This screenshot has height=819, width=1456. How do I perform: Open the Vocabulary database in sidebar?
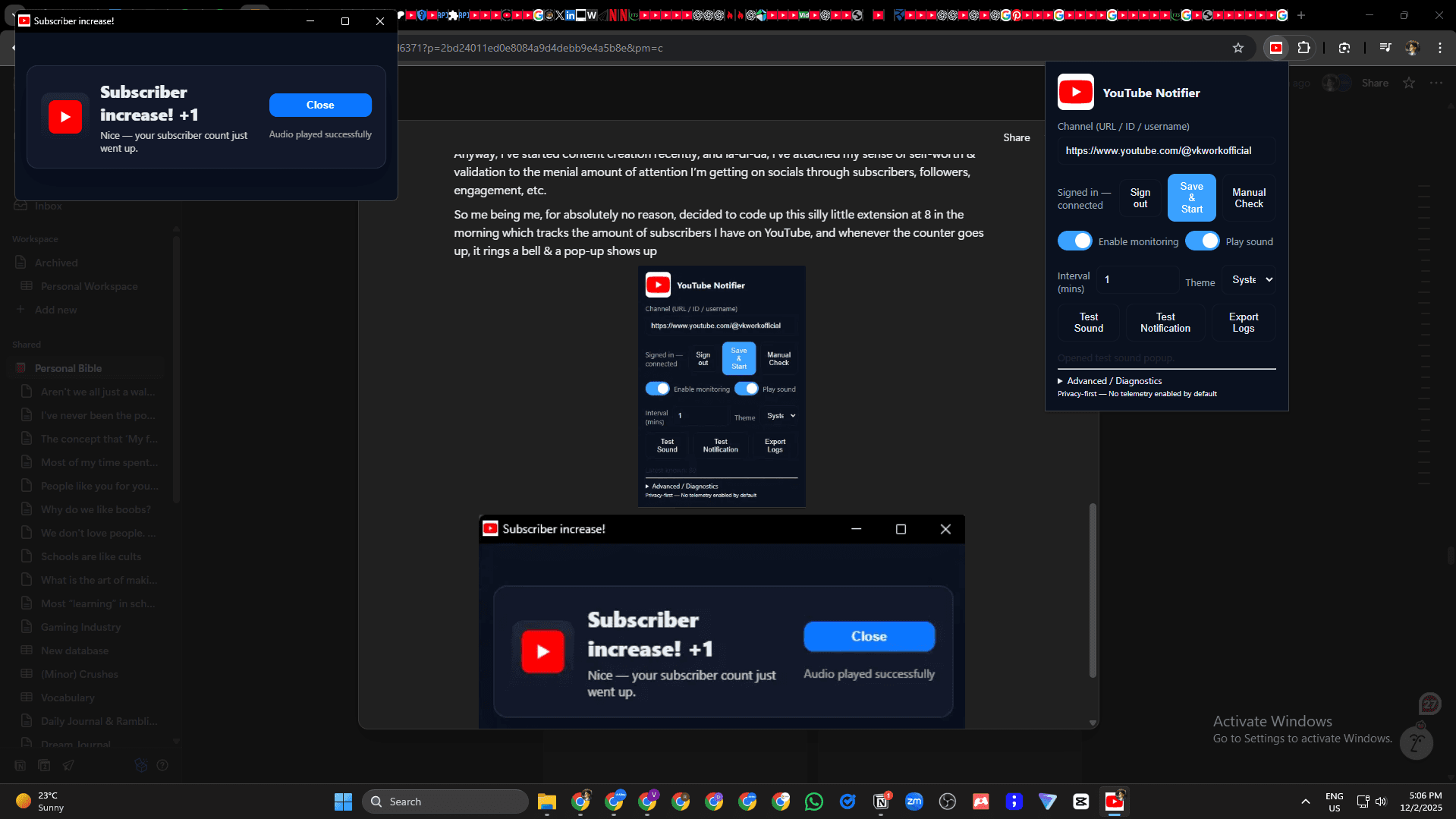(x=68, y=698)
